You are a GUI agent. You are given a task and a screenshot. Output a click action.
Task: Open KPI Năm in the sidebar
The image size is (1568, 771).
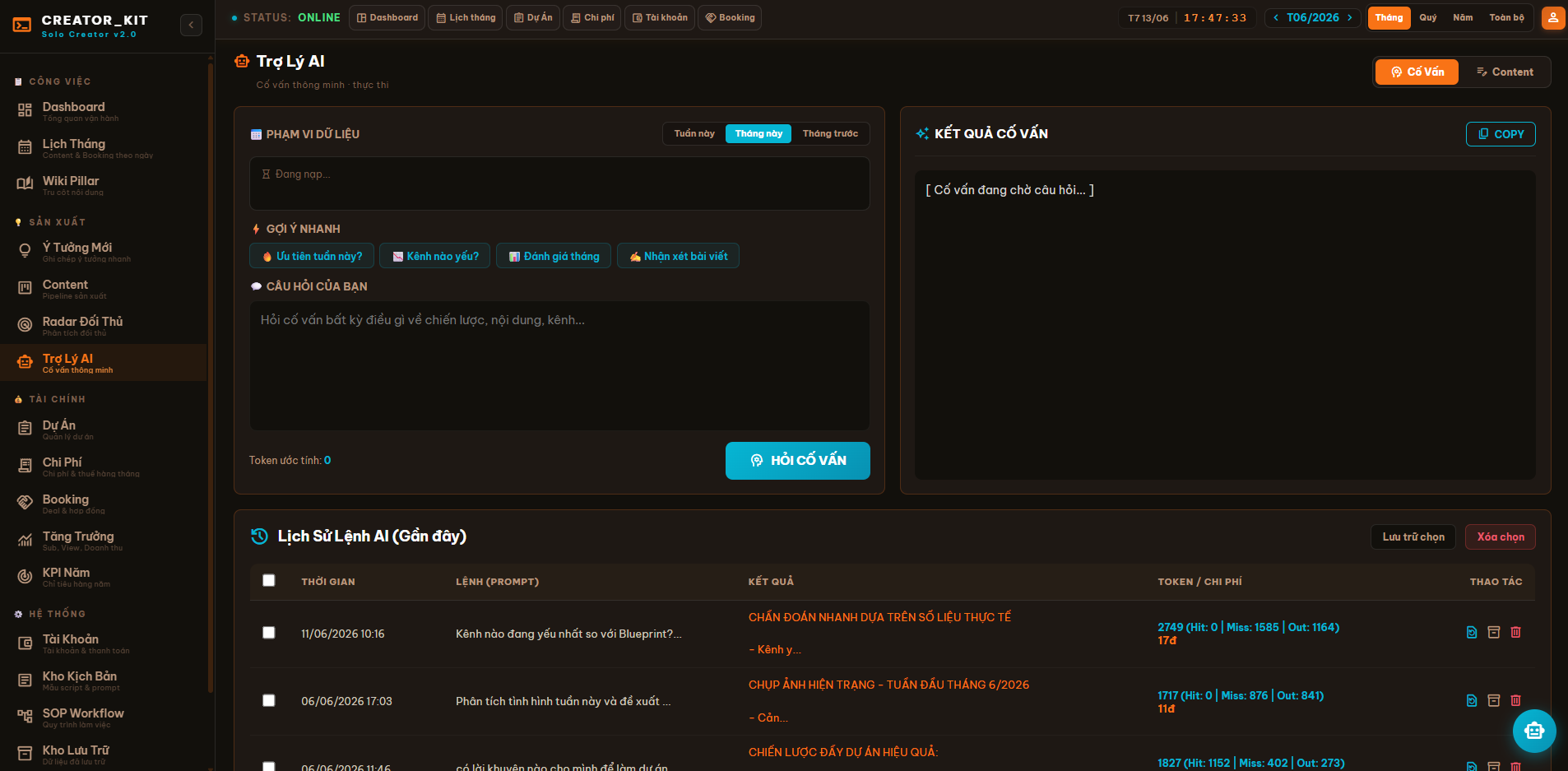point(103,577)
